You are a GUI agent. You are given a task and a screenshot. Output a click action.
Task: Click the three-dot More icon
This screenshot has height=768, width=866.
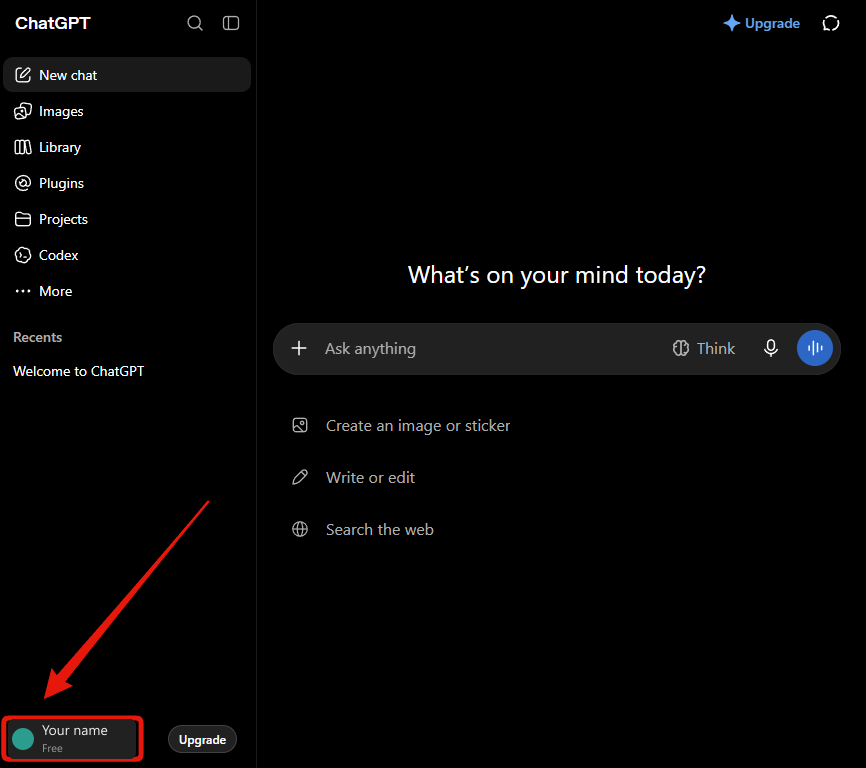[x=23, y=291]
